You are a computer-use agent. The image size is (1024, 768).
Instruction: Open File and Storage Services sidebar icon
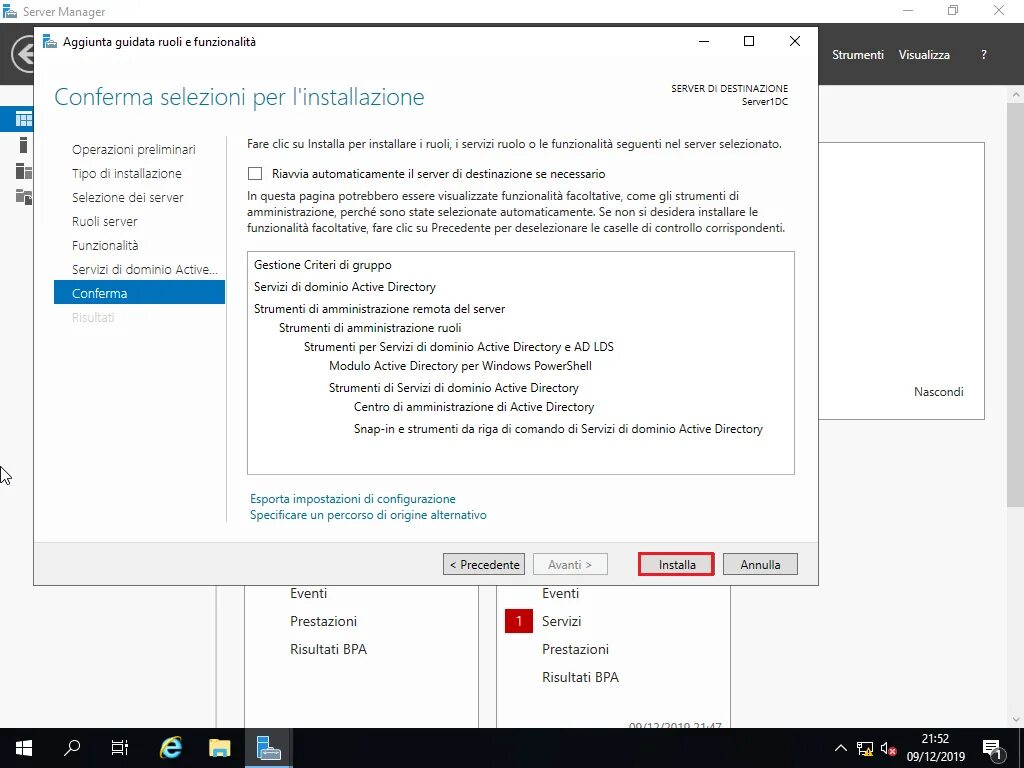(x=24, y=196)
